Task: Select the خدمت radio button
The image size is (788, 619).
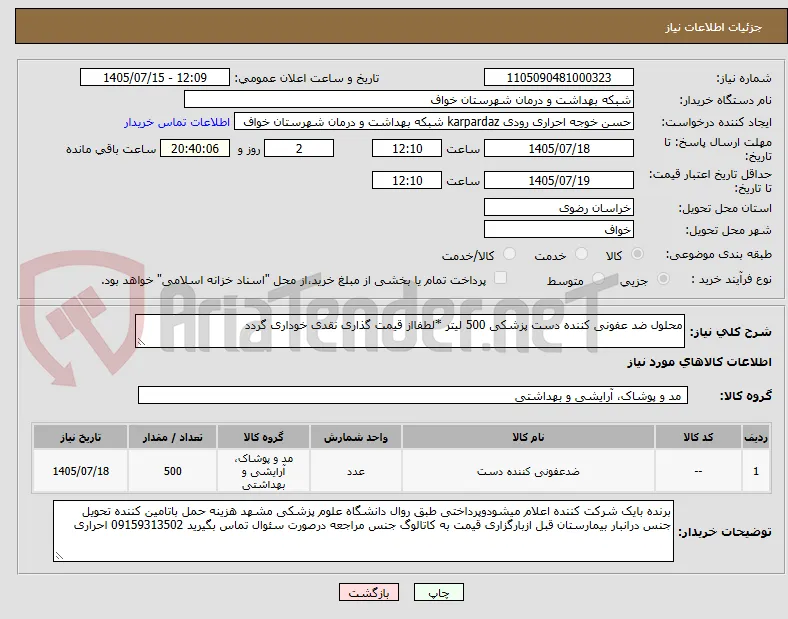Action: tap(581, 254)
